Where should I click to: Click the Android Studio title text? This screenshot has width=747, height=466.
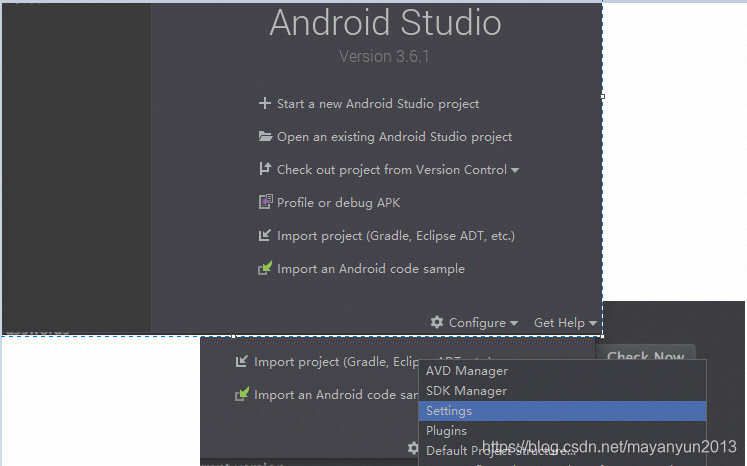click(x=385, y=22)
